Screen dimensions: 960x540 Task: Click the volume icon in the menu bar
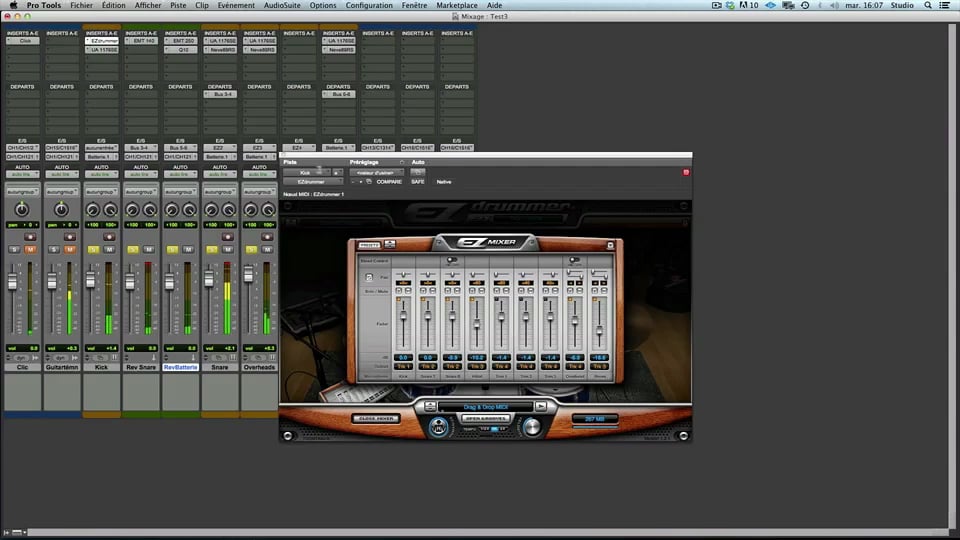tap(834, 5)
